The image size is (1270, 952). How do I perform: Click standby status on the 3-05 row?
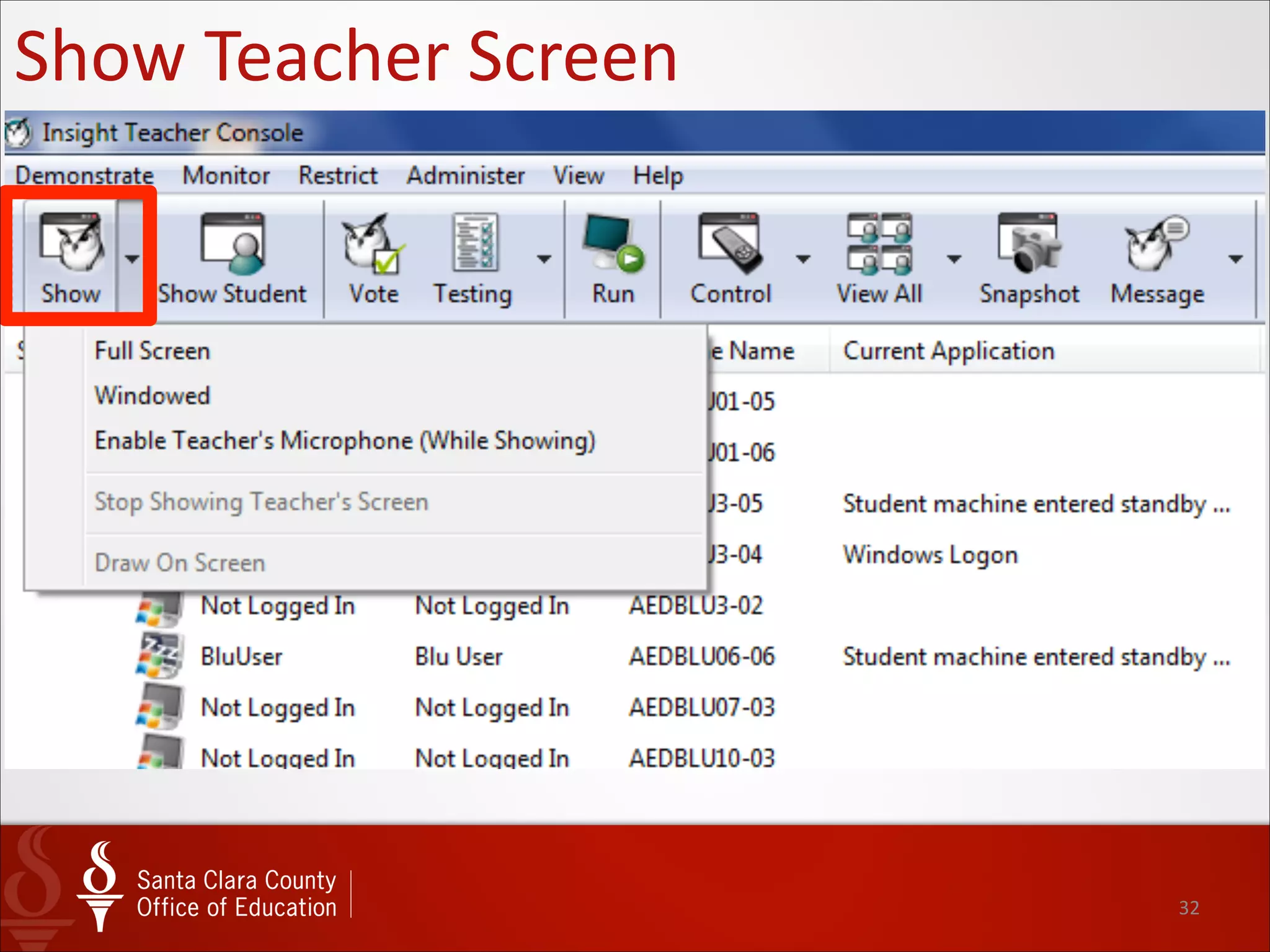coord(1036,504)
